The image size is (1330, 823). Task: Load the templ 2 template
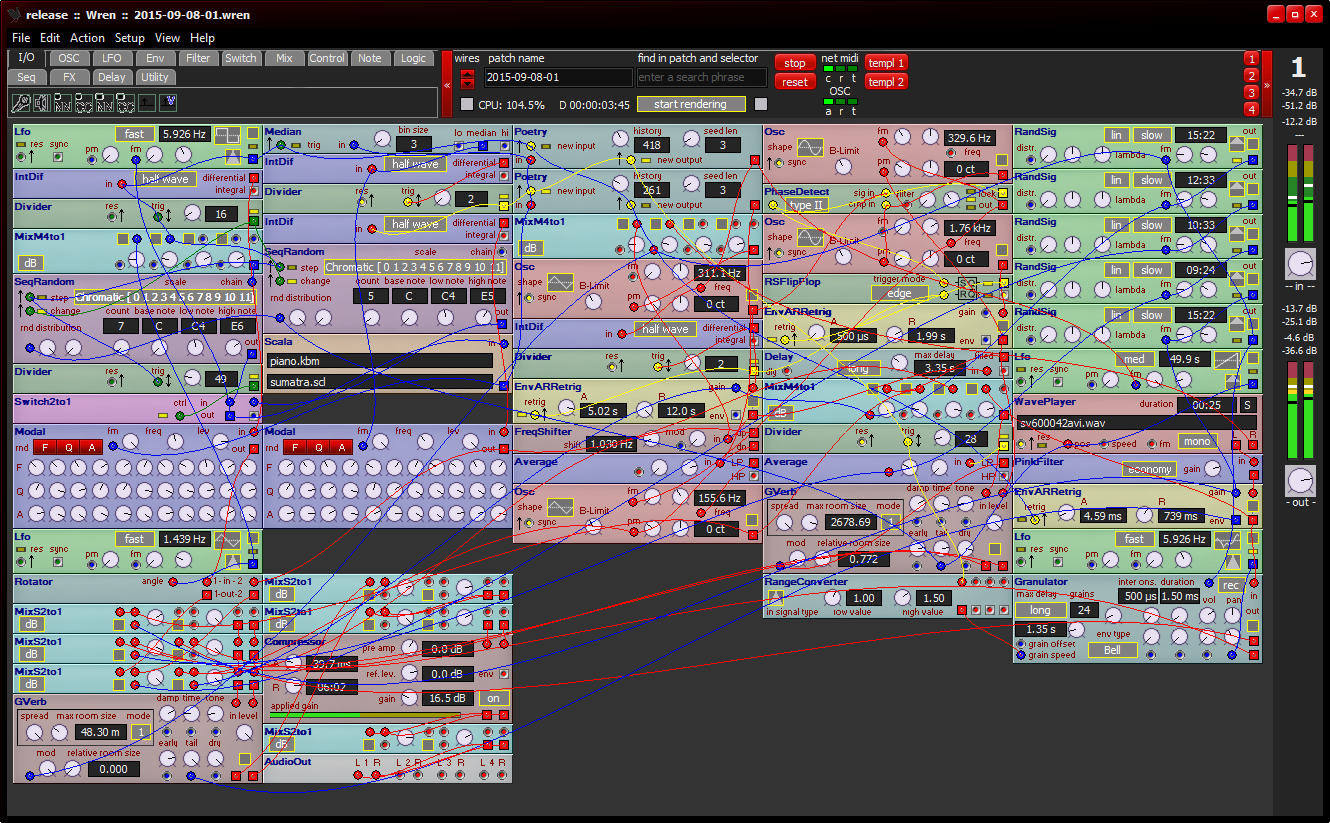[887, 82]
